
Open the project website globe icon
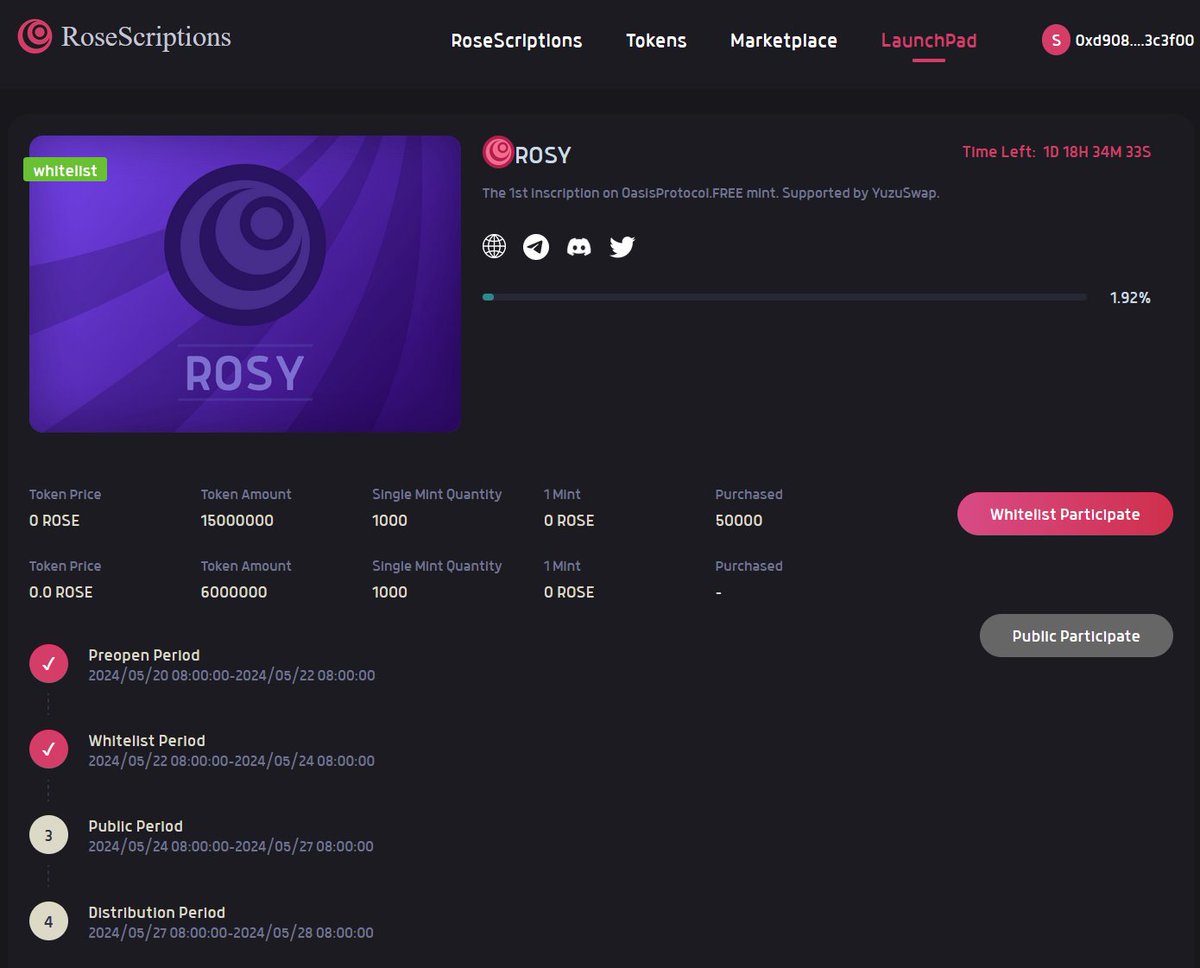(x=494, y=246)
